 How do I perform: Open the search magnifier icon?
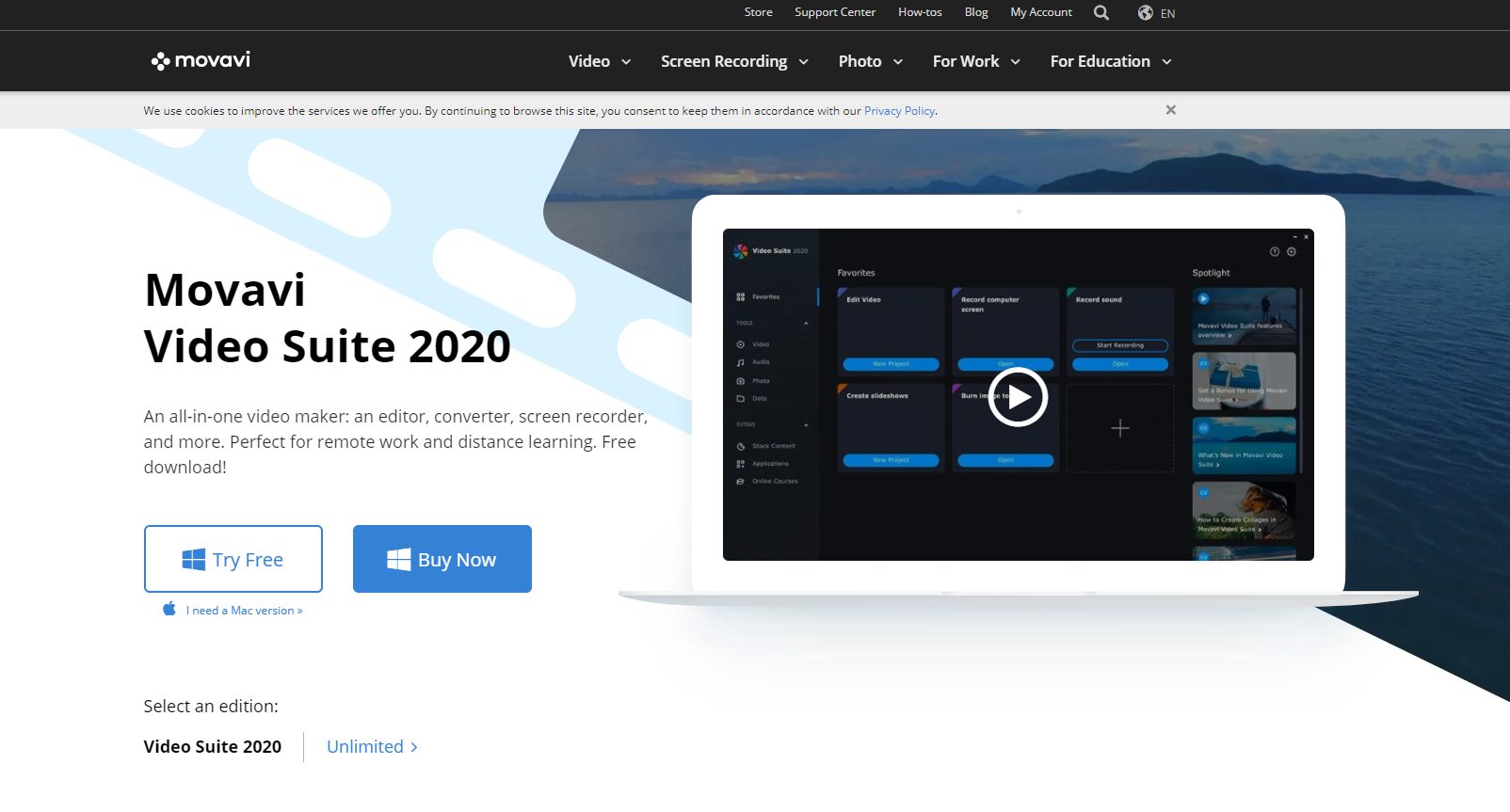tap(1101, 13)
